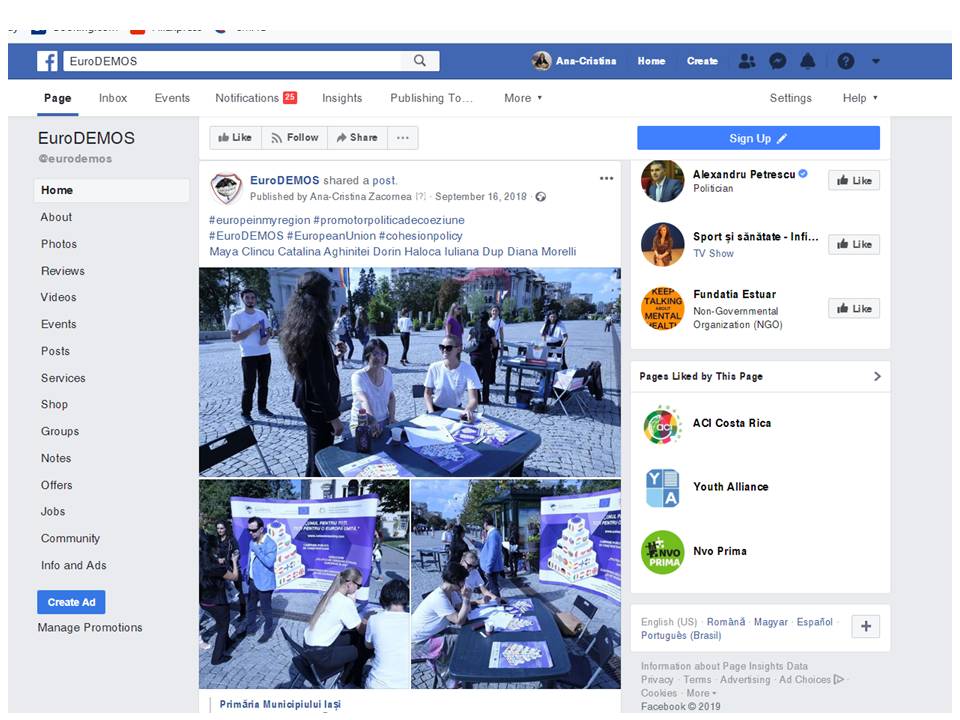Switch to the Inbox tab
The height and width of the screenshot is (720, 960).
[113, 98]
